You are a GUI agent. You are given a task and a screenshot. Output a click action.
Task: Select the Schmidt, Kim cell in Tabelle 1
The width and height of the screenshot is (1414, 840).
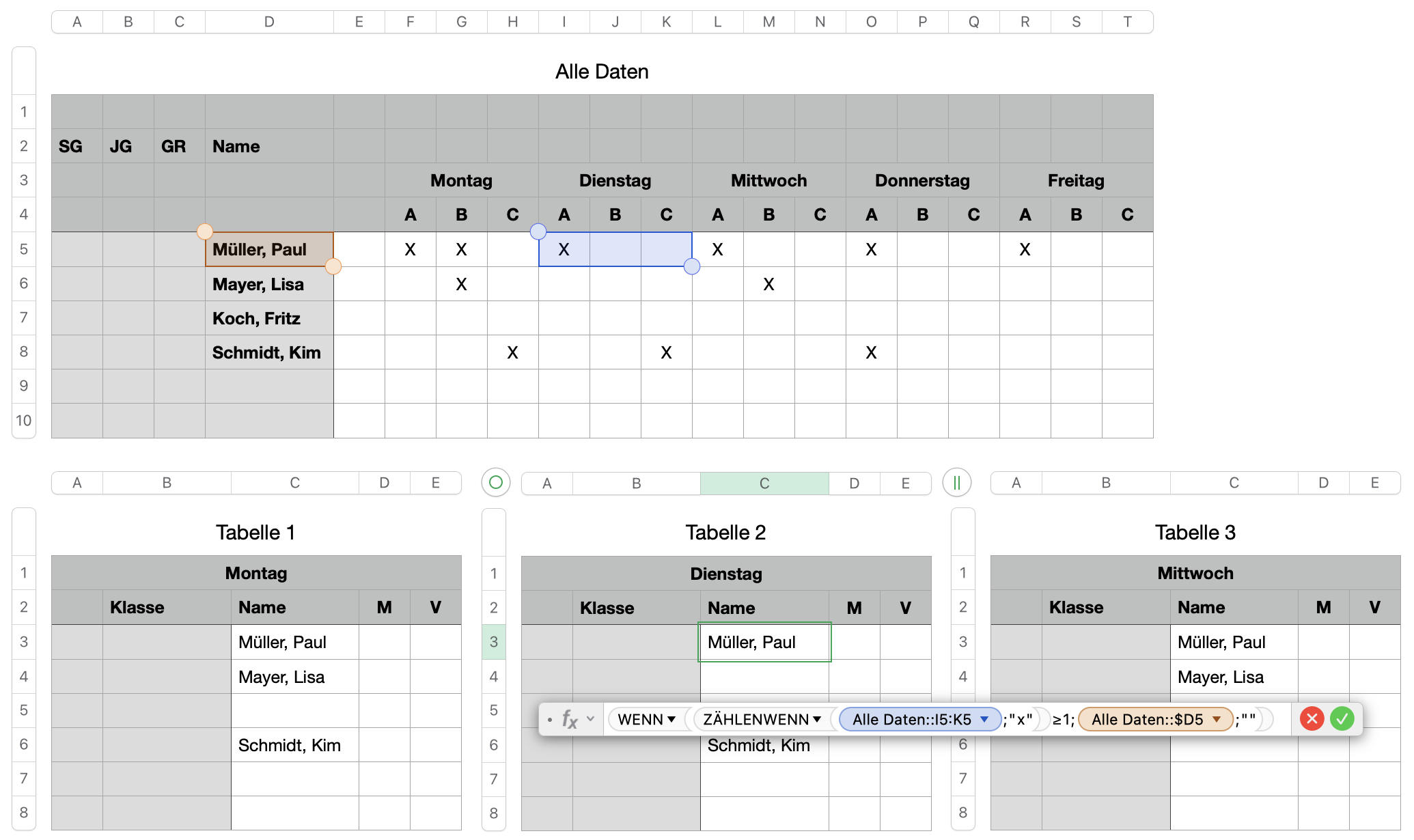[x=294, y=745]
